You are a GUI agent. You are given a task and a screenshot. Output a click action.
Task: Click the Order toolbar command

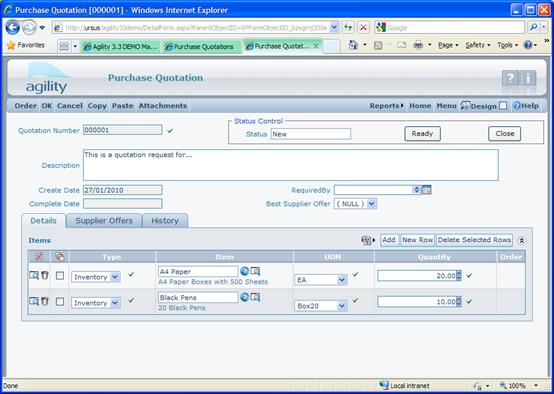coord(25,106)
